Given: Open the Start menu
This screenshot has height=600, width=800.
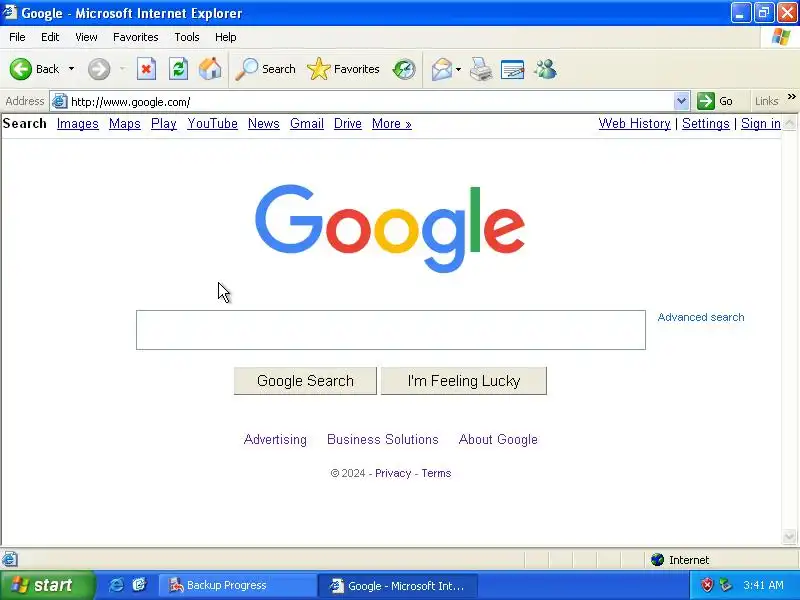Looking at the screenshot, I should (47, 585).
